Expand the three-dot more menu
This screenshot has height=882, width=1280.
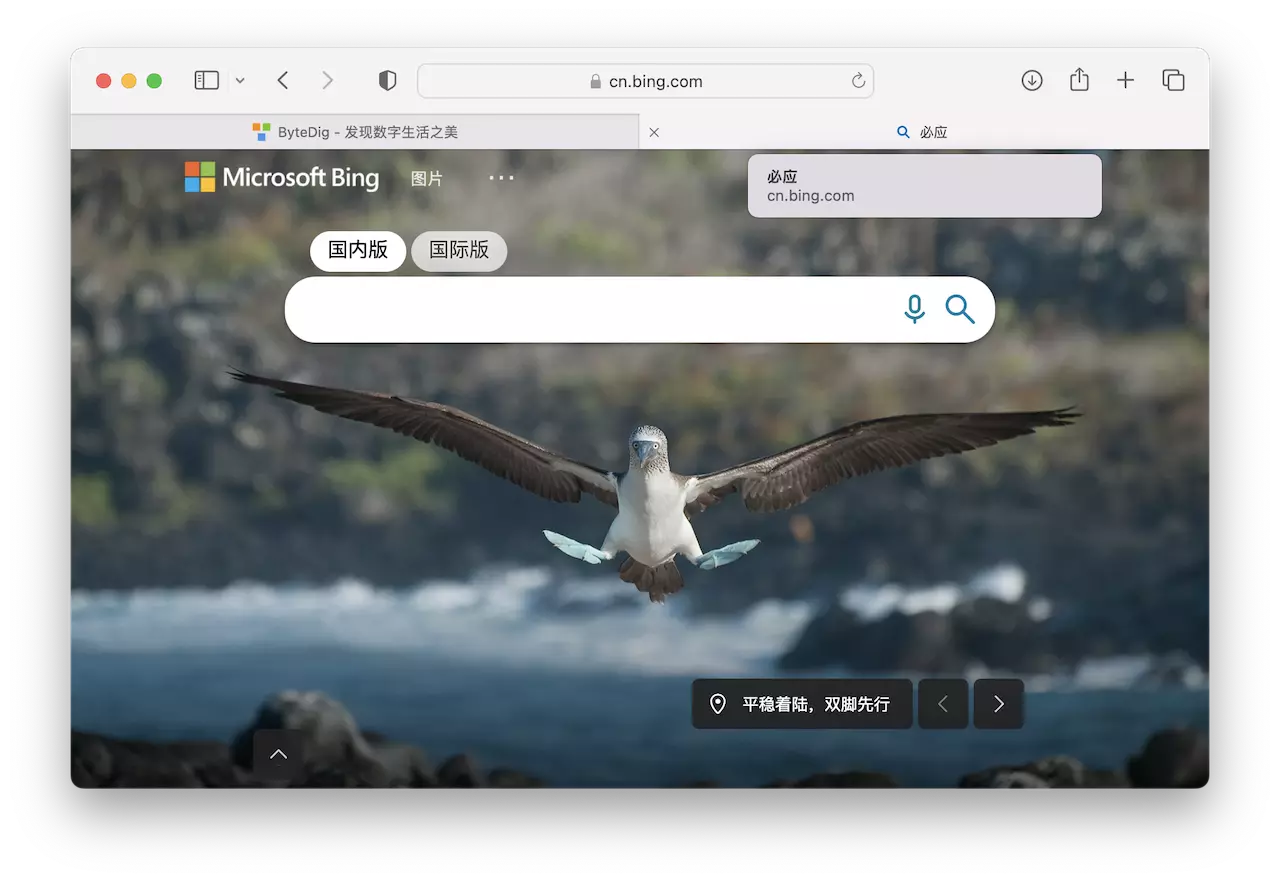501,178
